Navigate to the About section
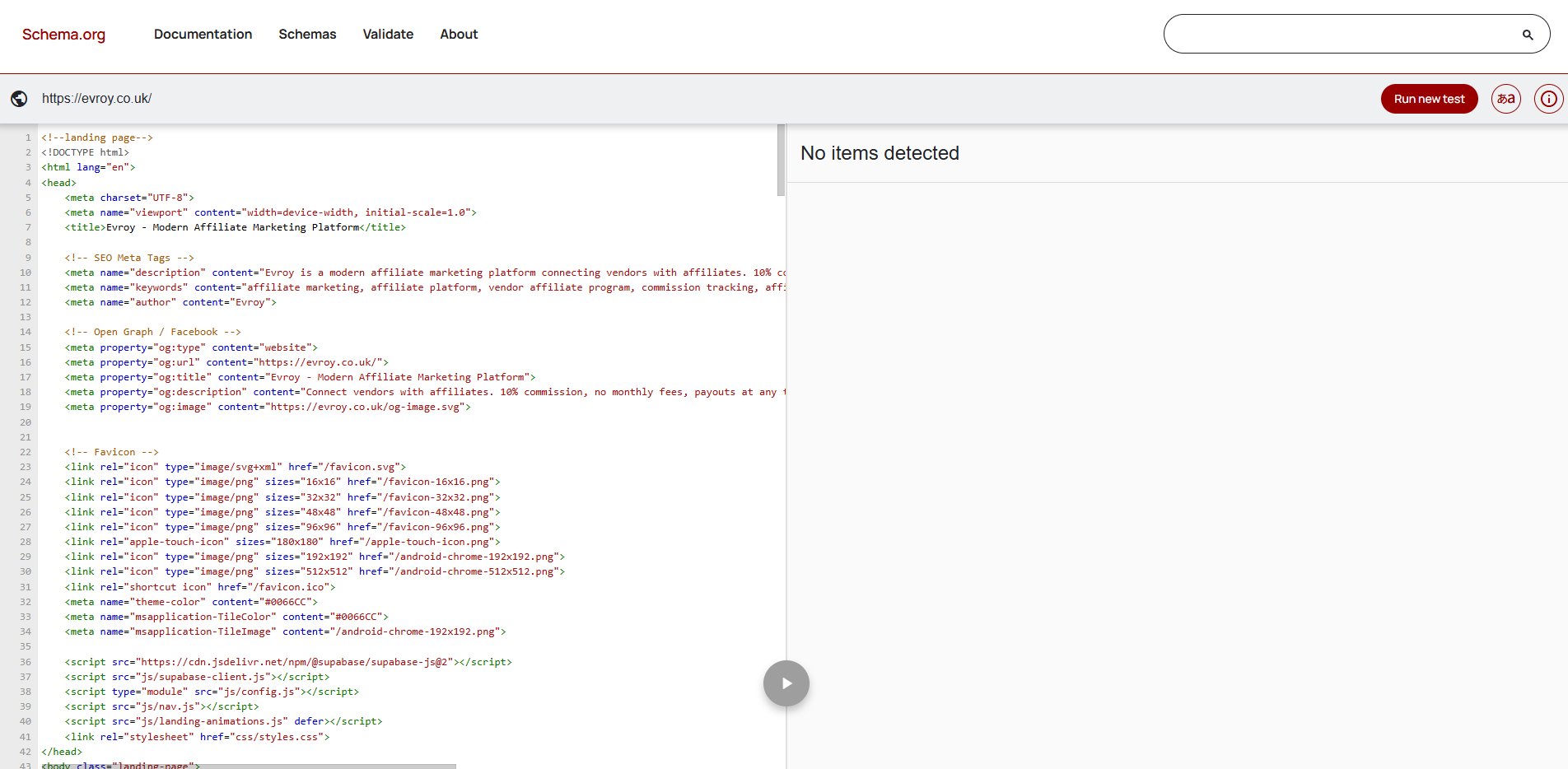 (x=459, y=34)
